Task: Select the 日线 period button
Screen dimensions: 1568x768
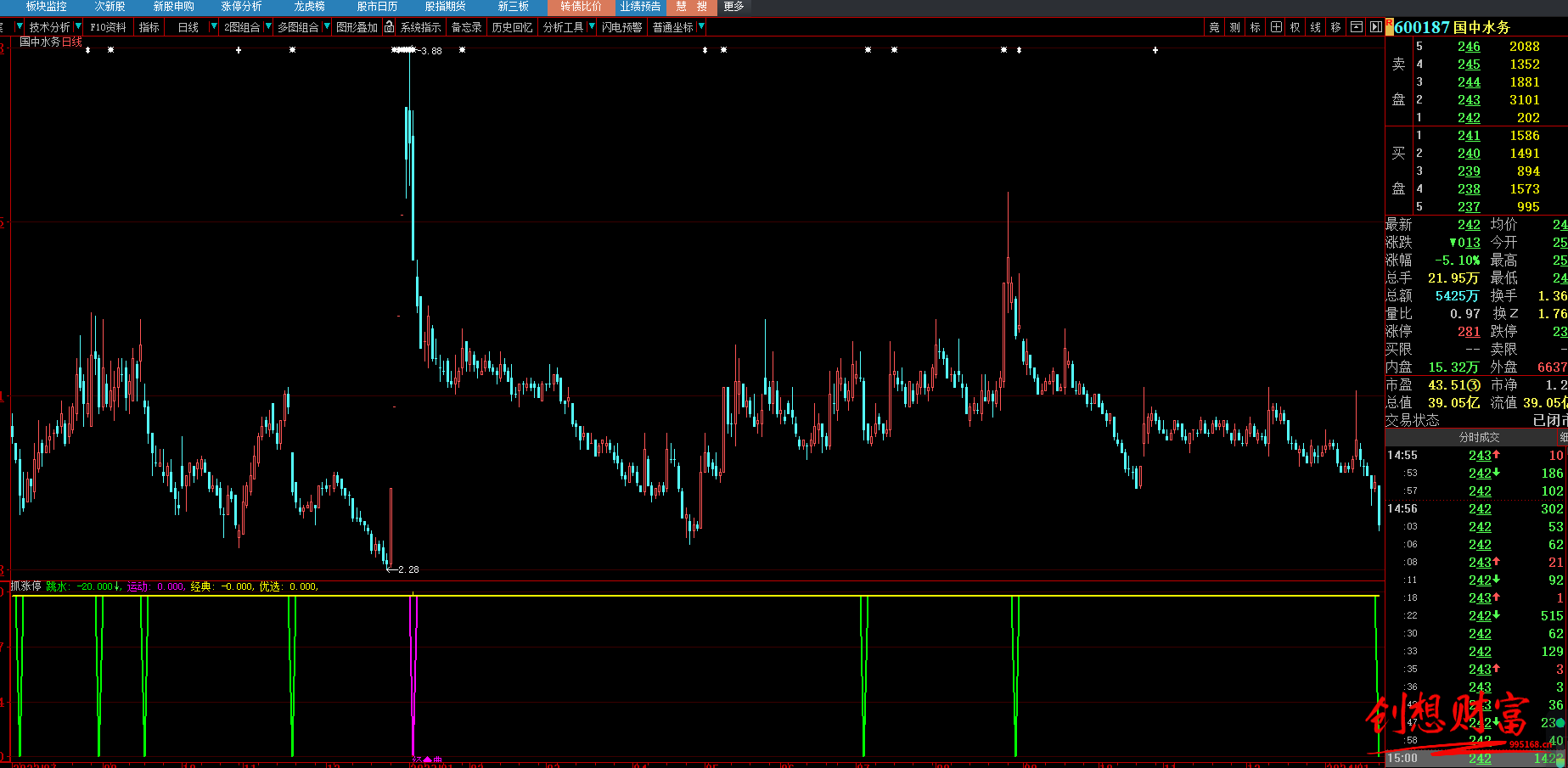Action: pyautogui.click(x=188, y=27)
